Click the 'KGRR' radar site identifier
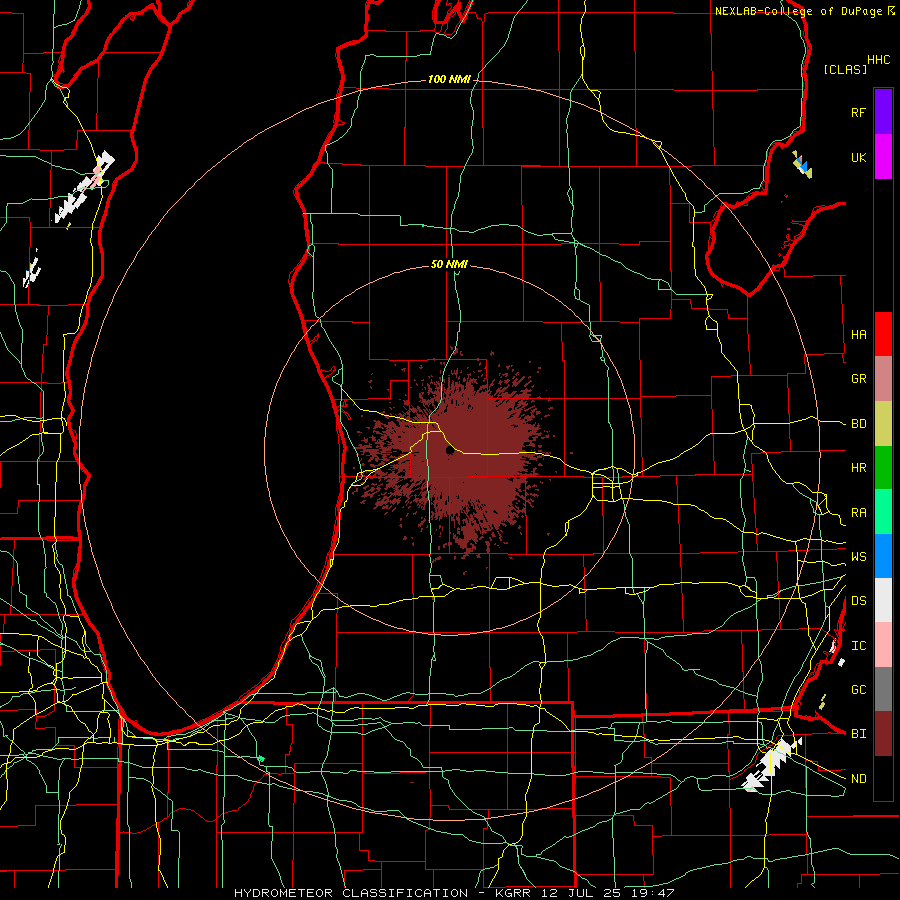Screen dimensions: 900x900 [514, 893]
